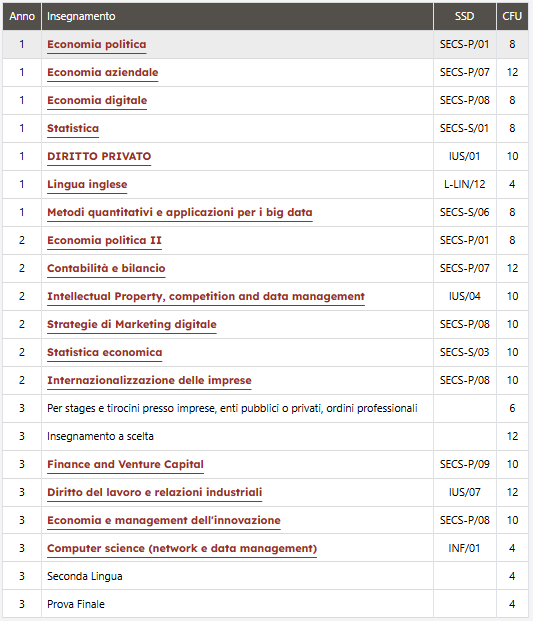Open the Contabilità e bilancio link
533x621 pixels.
[x=106, y=269]
